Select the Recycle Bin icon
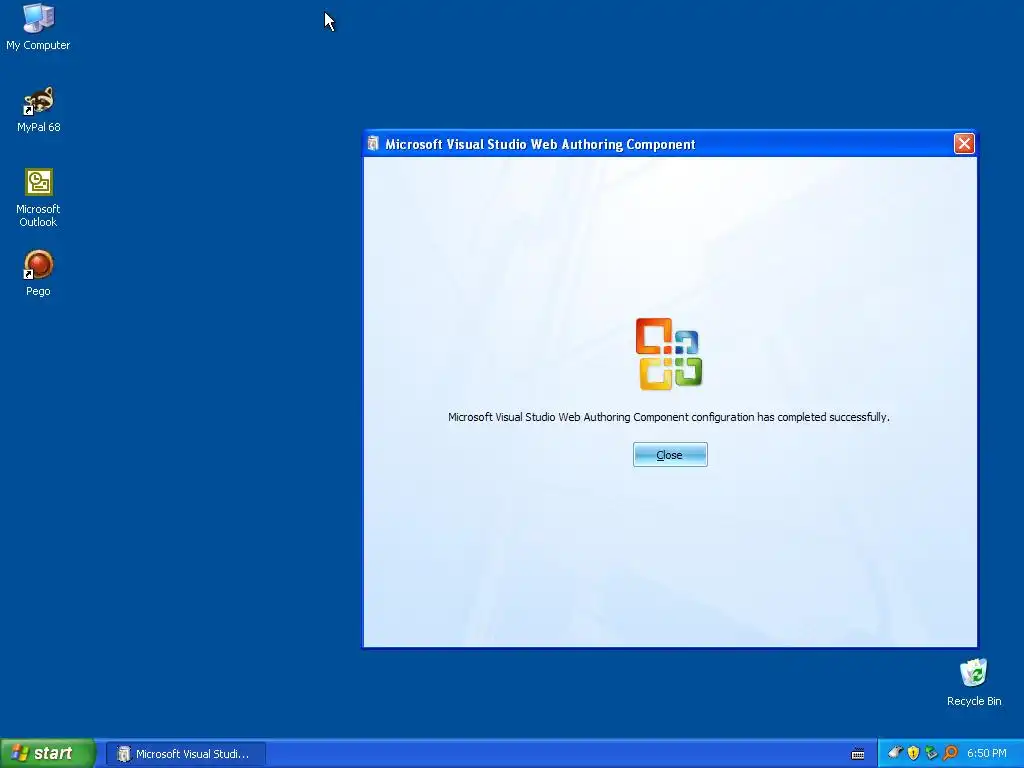1024x768 pixels. tap(974, 682)
